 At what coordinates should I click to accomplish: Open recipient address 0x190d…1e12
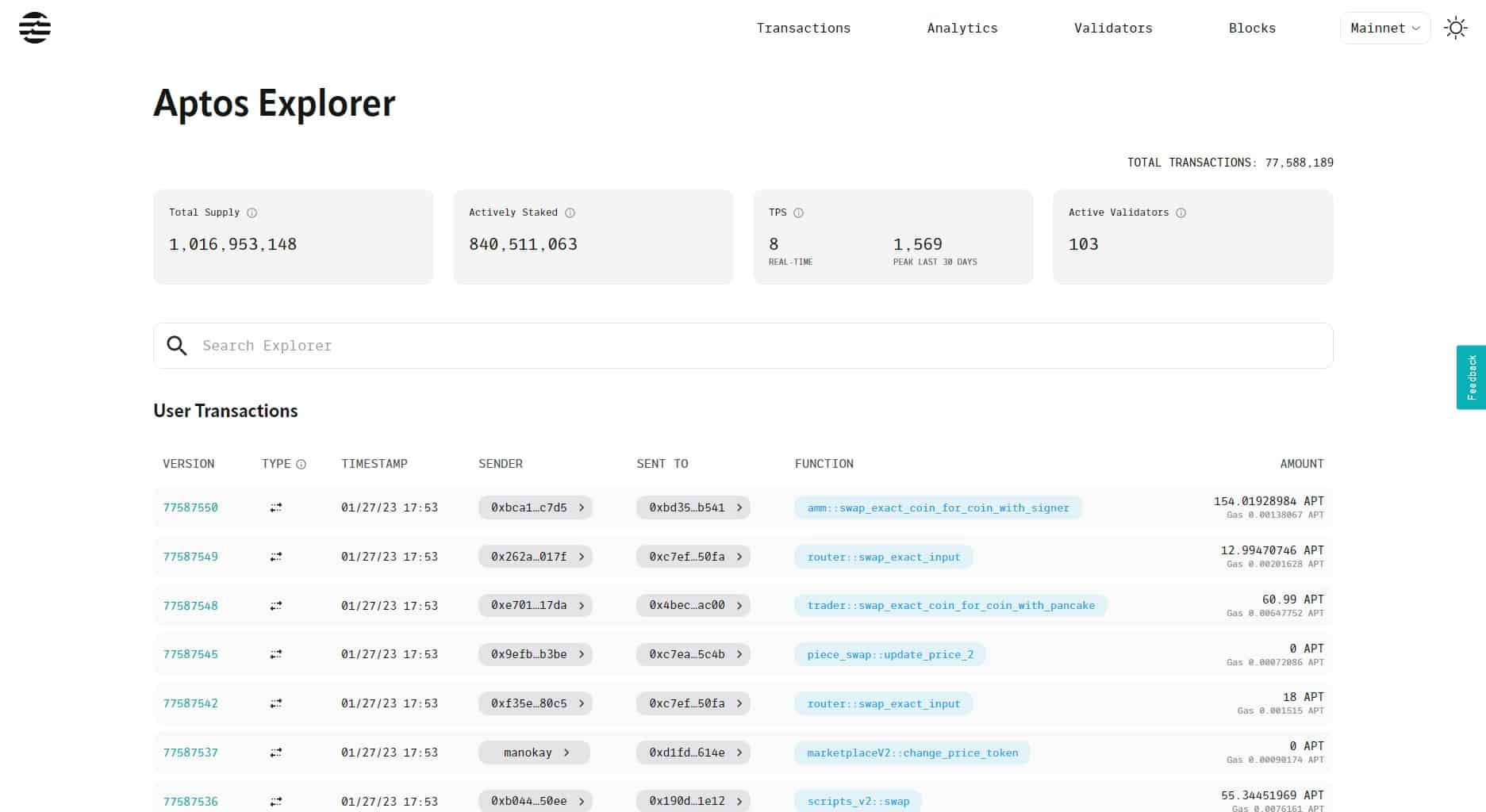click(693, 801)
